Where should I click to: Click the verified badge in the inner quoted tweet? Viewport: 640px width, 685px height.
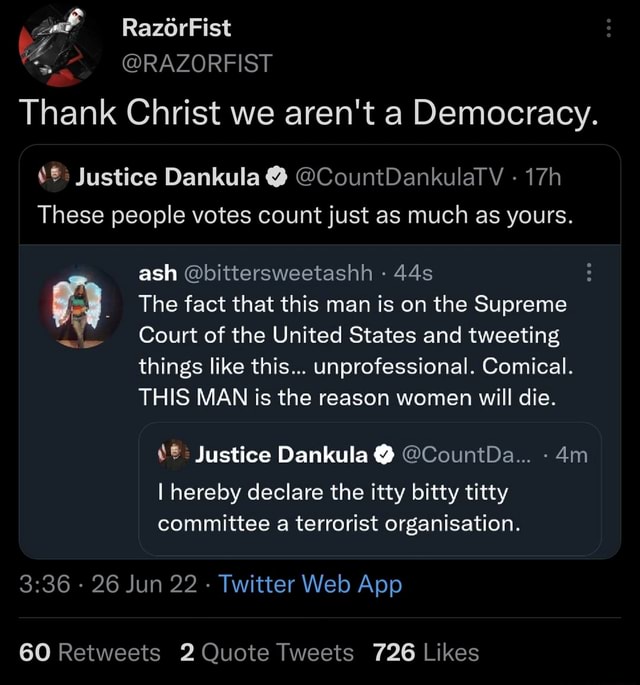pyautogui.click(x=383, y=456)
